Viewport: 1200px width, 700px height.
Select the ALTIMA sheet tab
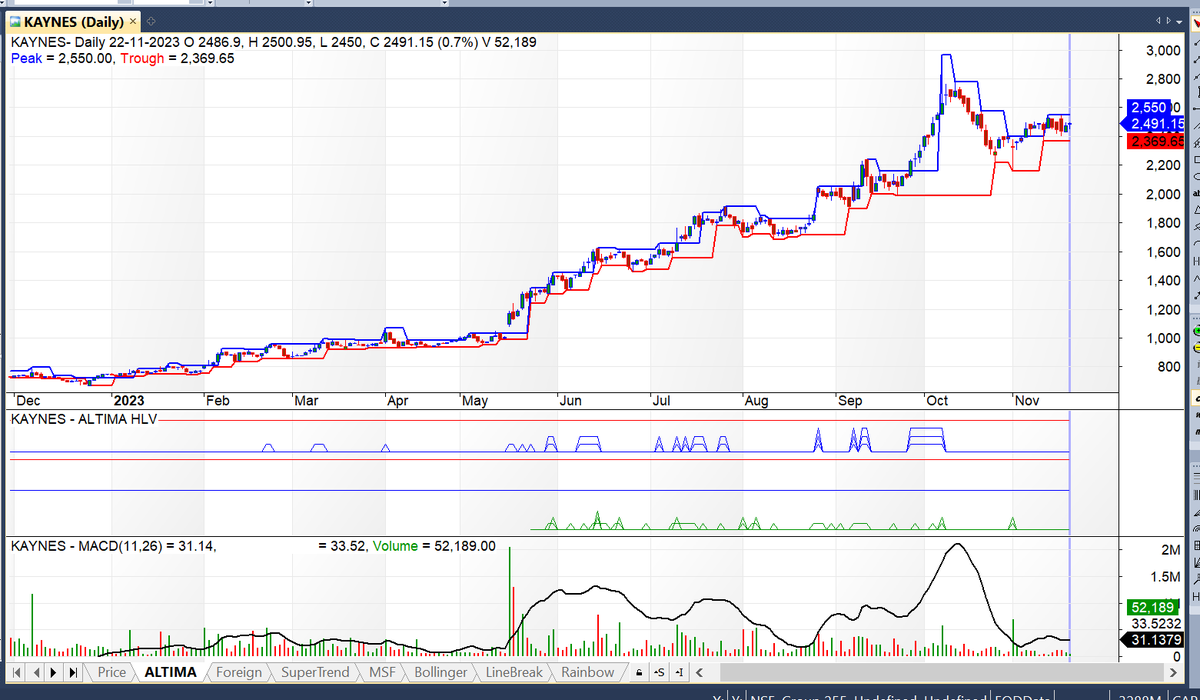point(170,672)
